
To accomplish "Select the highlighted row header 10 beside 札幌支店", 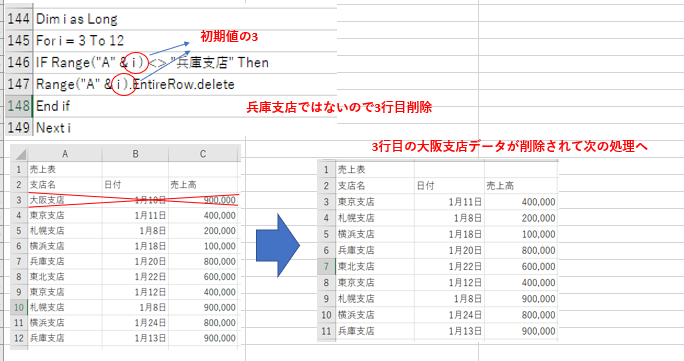I will point(19,307).
